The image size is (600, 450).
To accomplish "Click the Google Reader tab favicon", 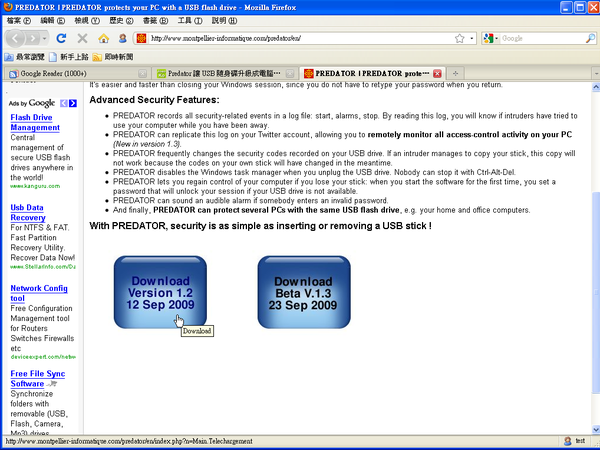I will click(x=13, y=73).
